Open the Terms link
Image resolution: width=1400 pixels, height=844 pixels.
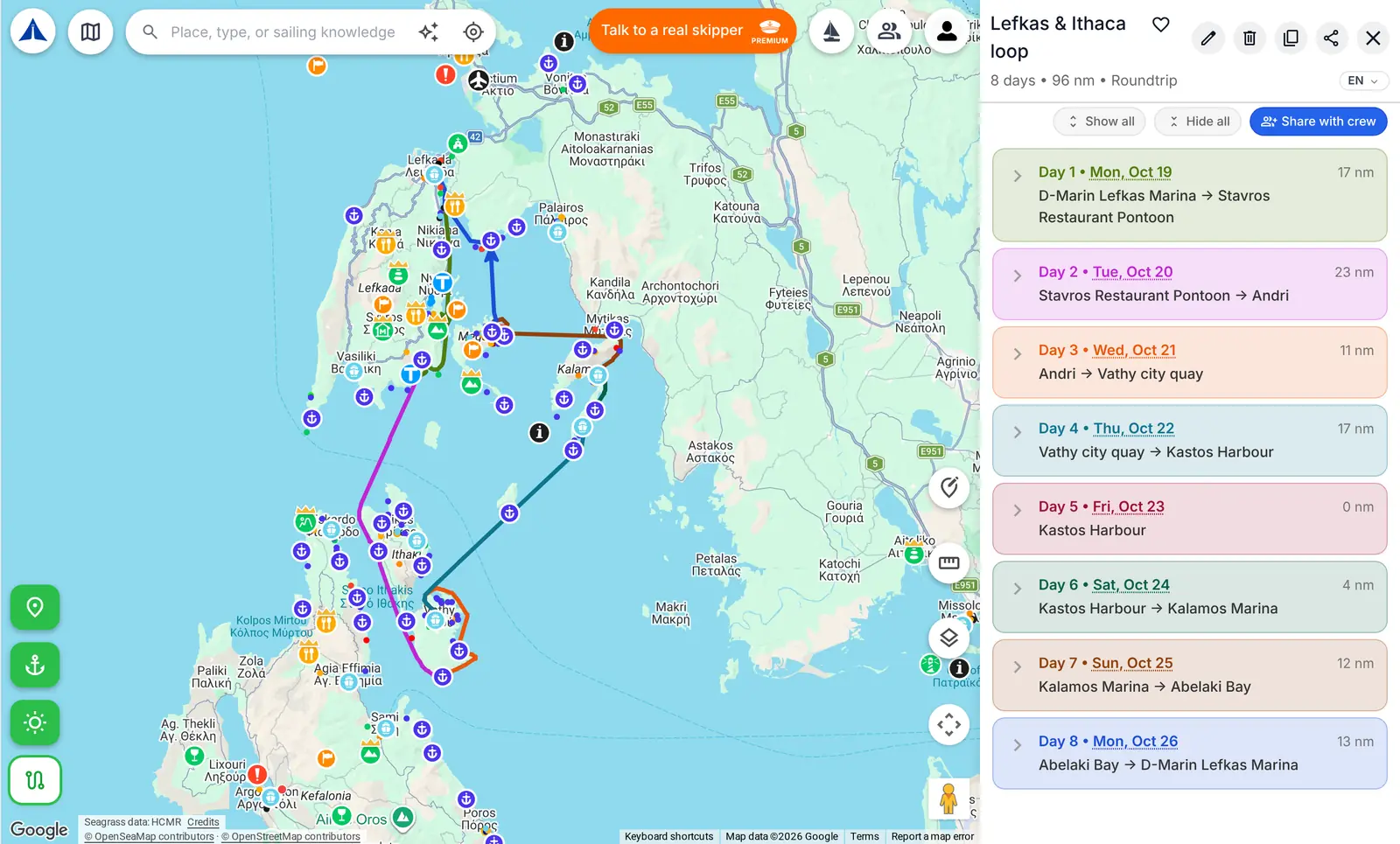point(864,837)
